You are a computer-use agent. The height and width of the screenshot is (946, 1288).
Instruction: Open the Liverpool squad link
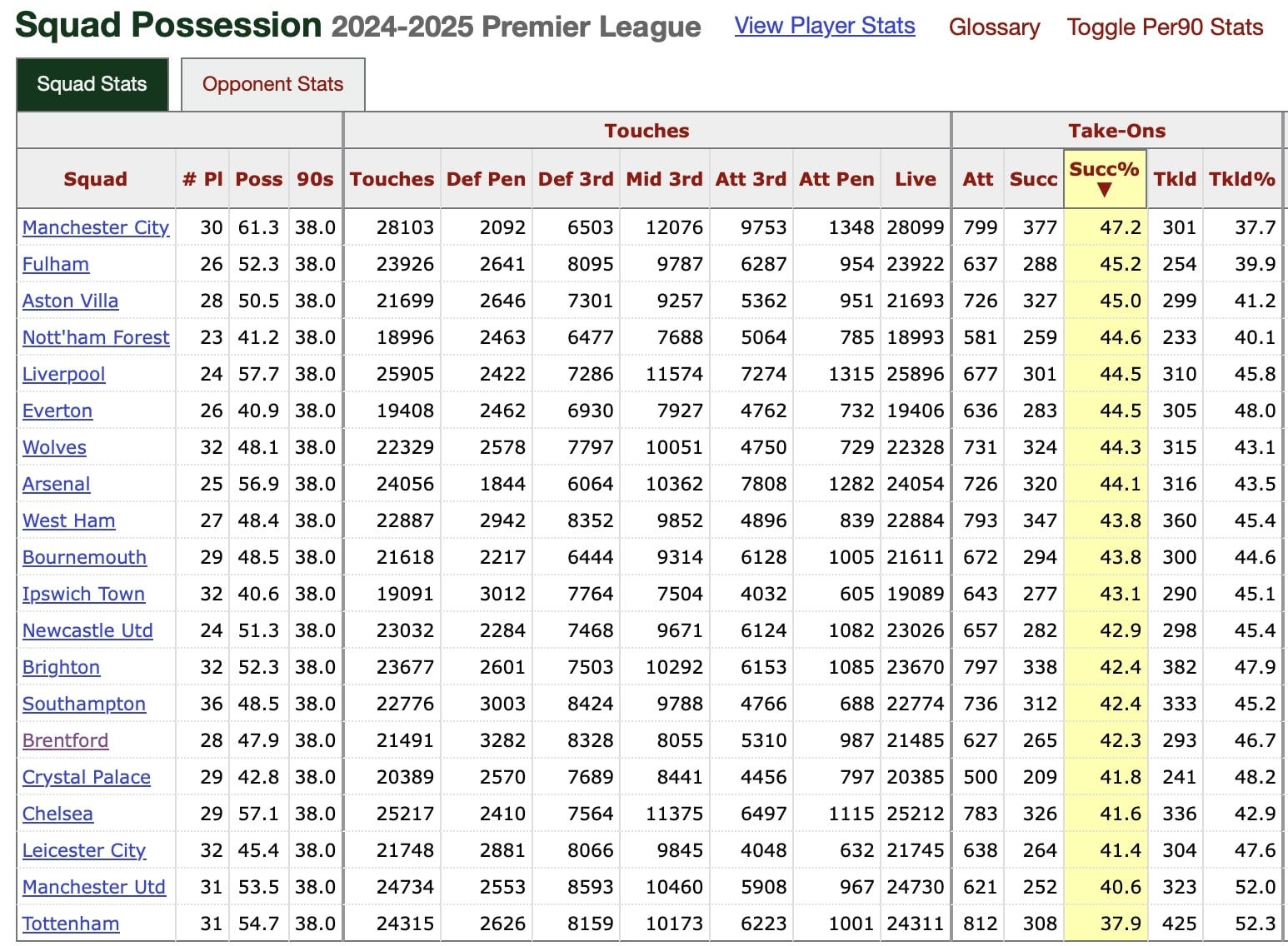tap(64, 374)
